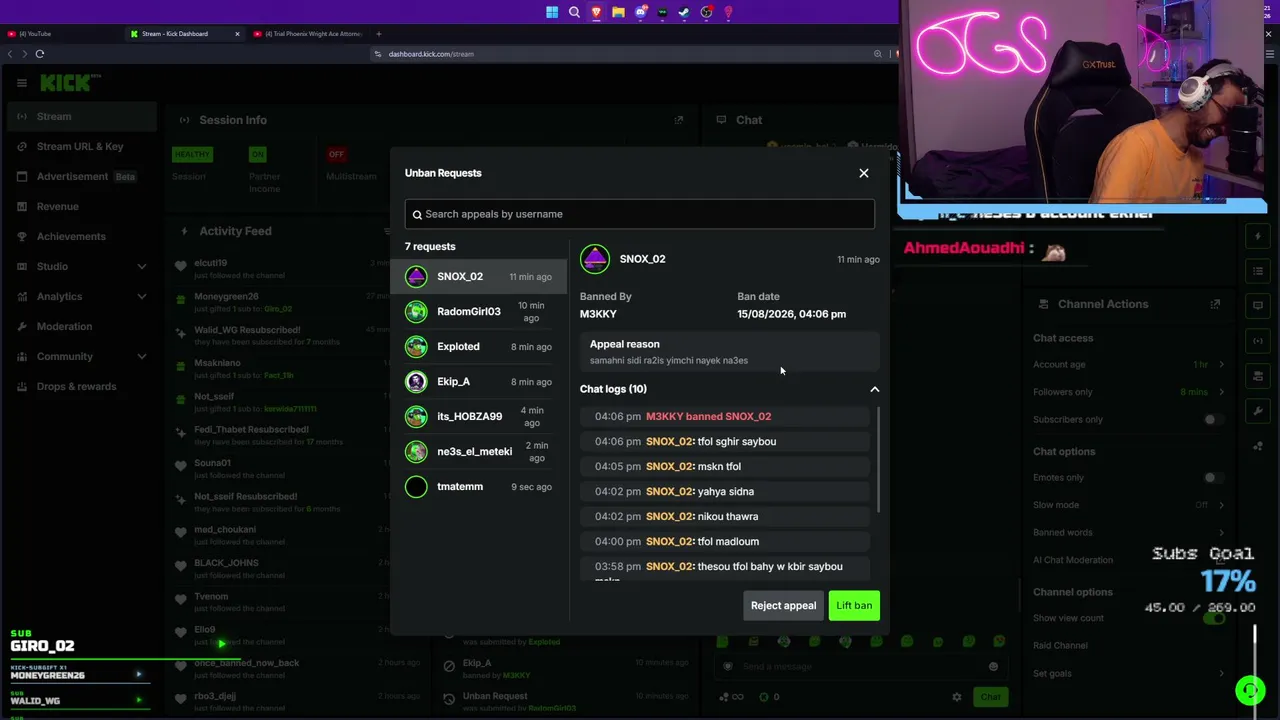Close the Unban Requests dialog
The image size is (1280, 720).
(x=864, y=173)
